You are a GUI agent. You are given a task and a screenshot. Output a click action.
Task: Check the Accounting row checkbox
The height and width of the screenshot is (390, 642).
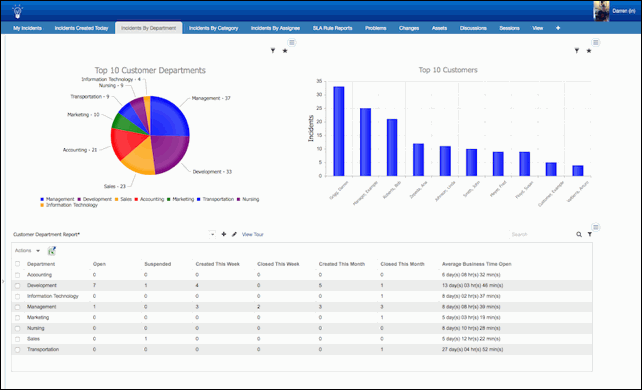pyautogui.click(x=18, y=275)
